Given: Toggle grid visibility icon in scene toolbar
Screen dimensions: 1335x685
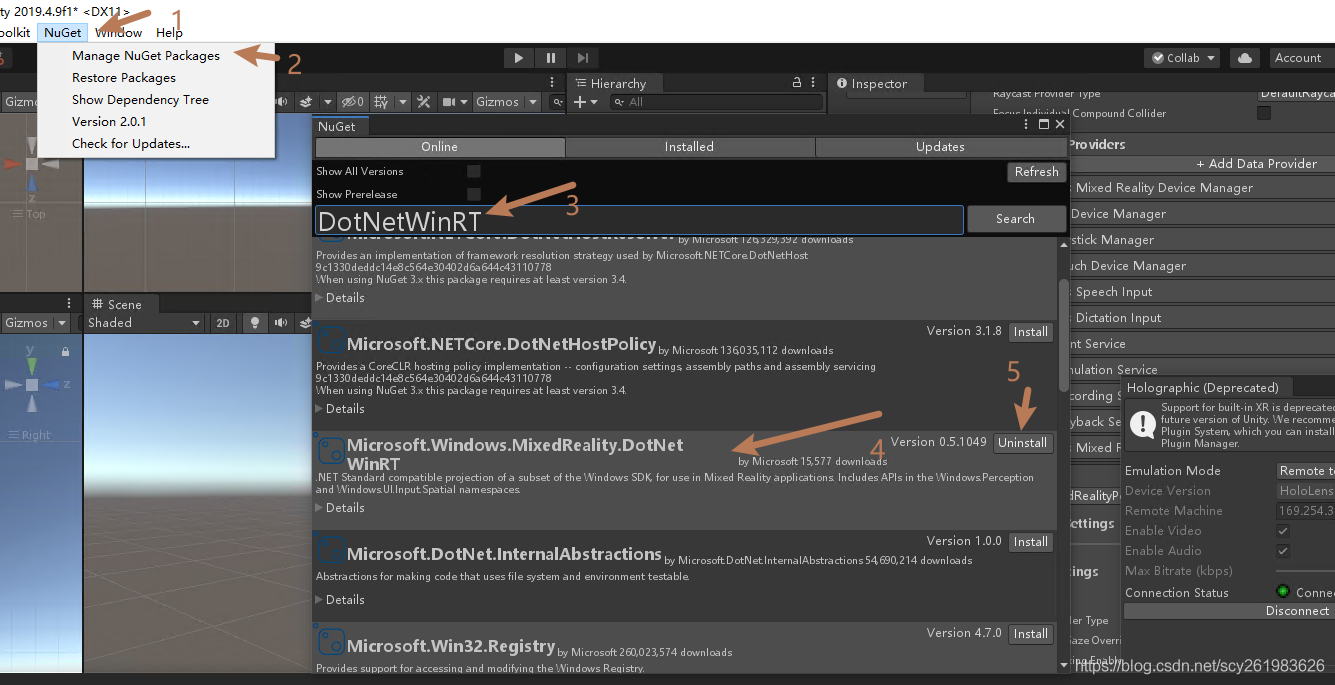Looking at the screenshot, I should 381,102.
